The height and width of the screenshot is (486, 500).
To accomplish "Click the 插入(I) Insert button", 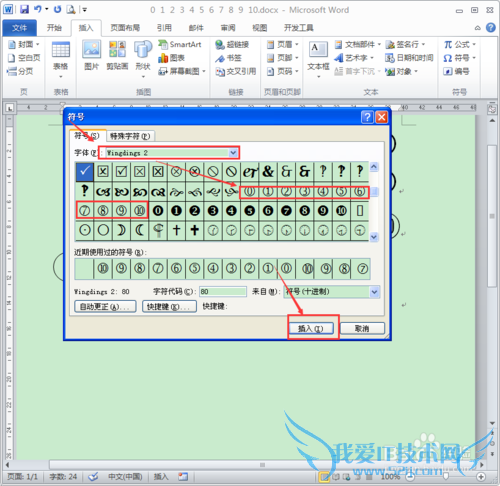I will click(311, 329).
